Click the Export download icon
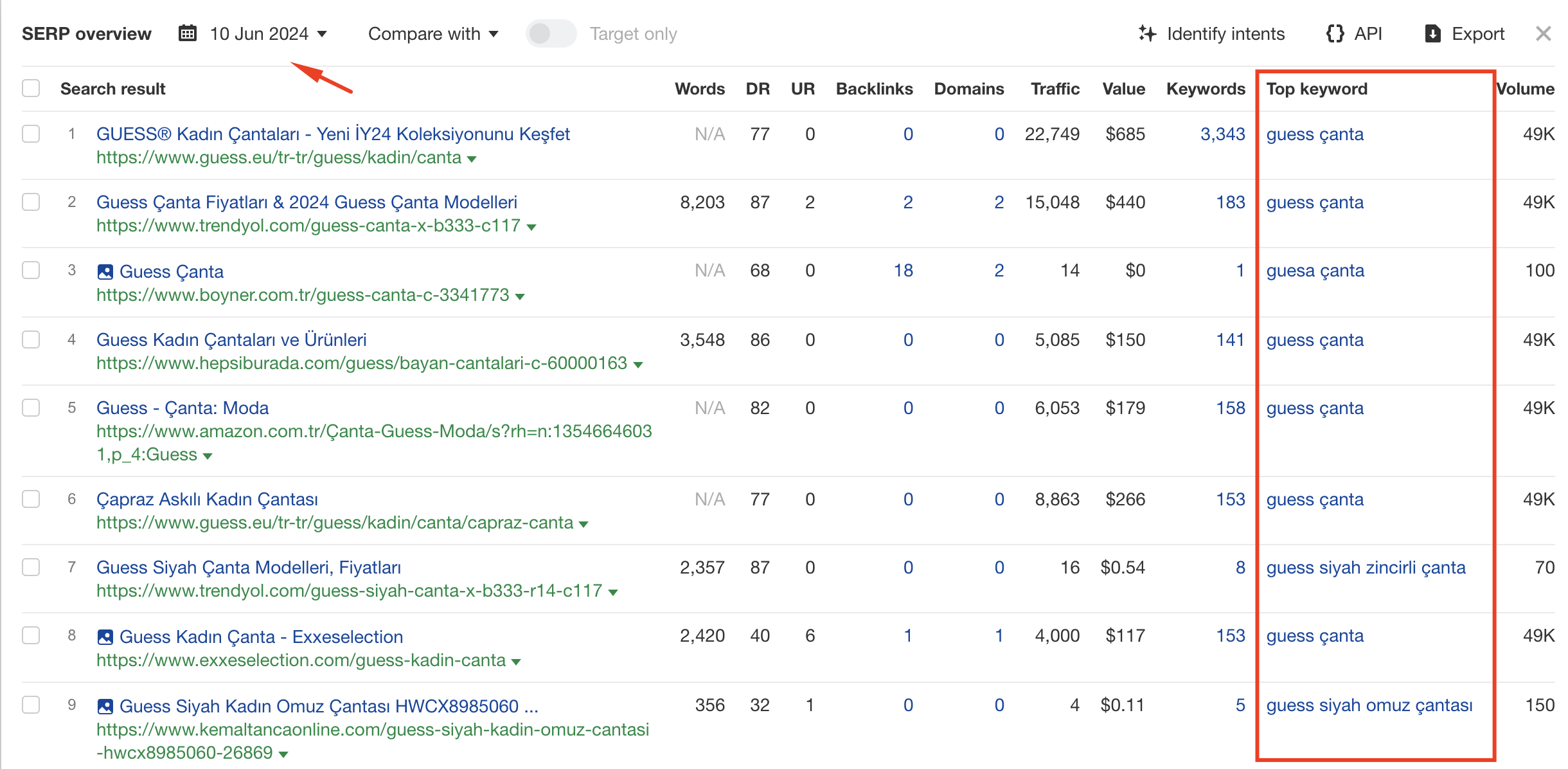 [1432, 33]
